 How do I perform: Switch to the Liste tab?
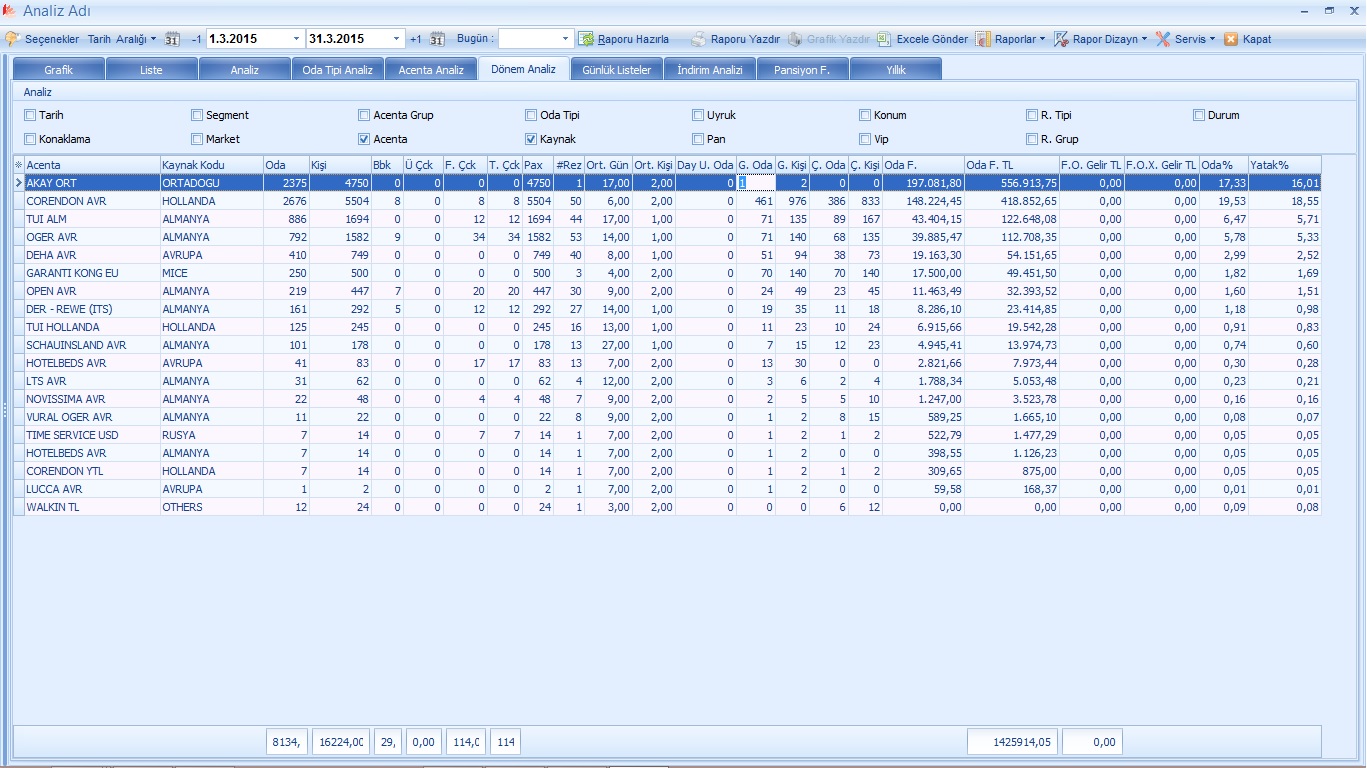[x=151, y=70]
